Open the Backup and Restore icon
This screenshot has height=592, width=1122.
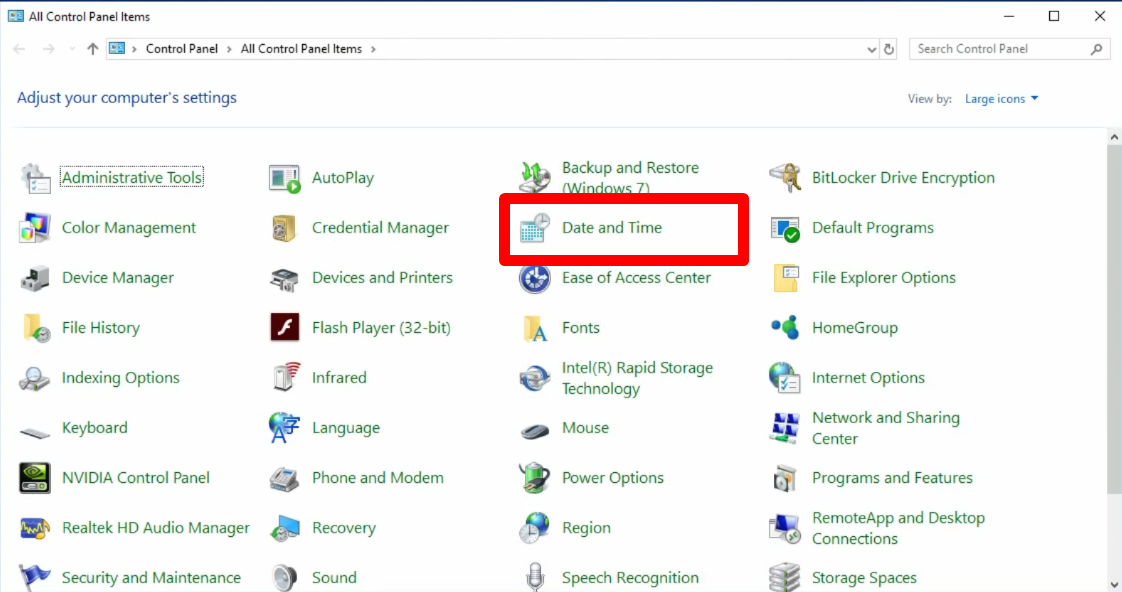click(x=535, y=178)
